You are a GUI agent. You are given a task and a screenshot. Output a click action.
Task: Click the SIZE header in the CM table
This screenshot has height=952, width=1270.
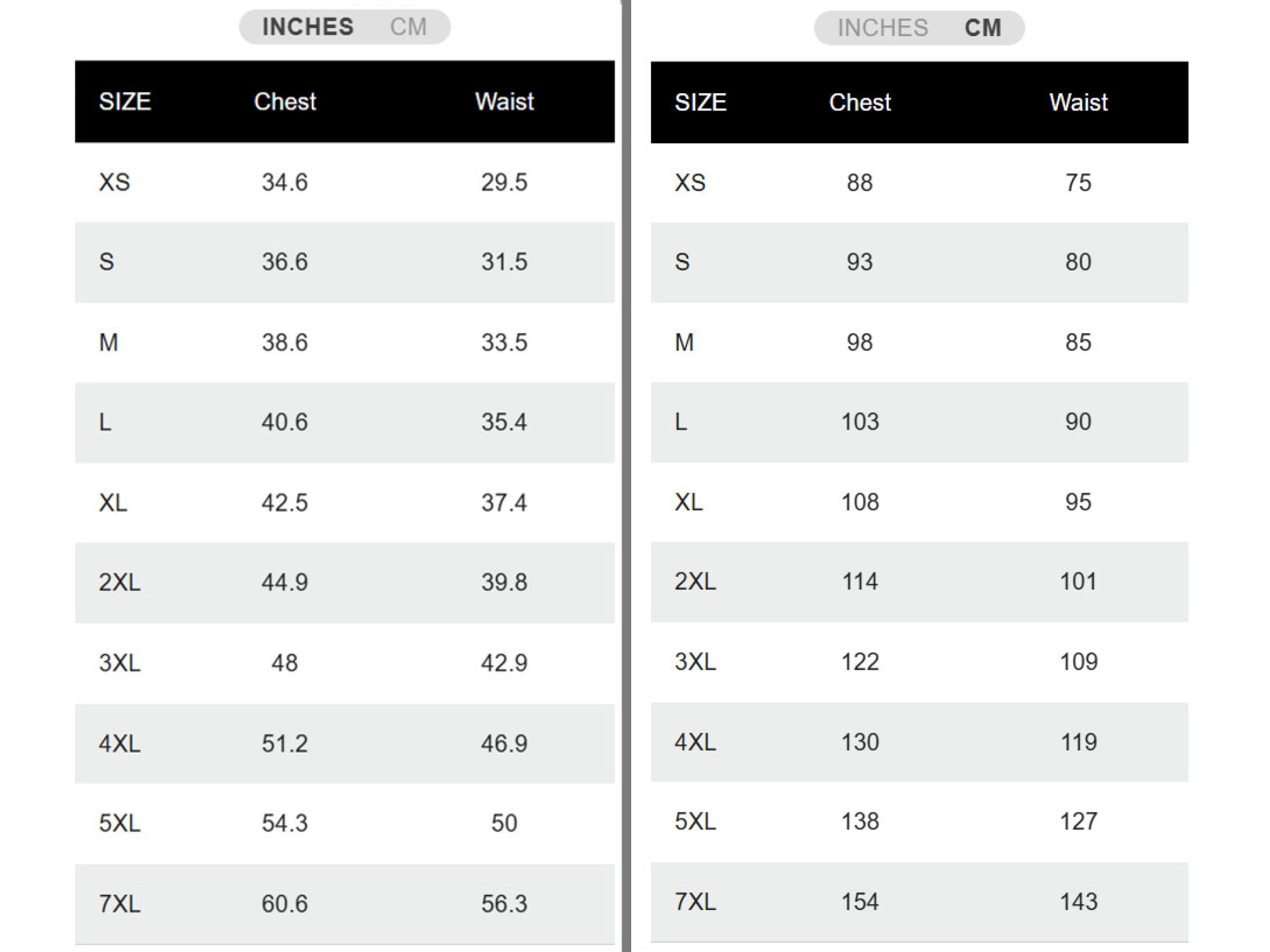[x=700, y=102]
